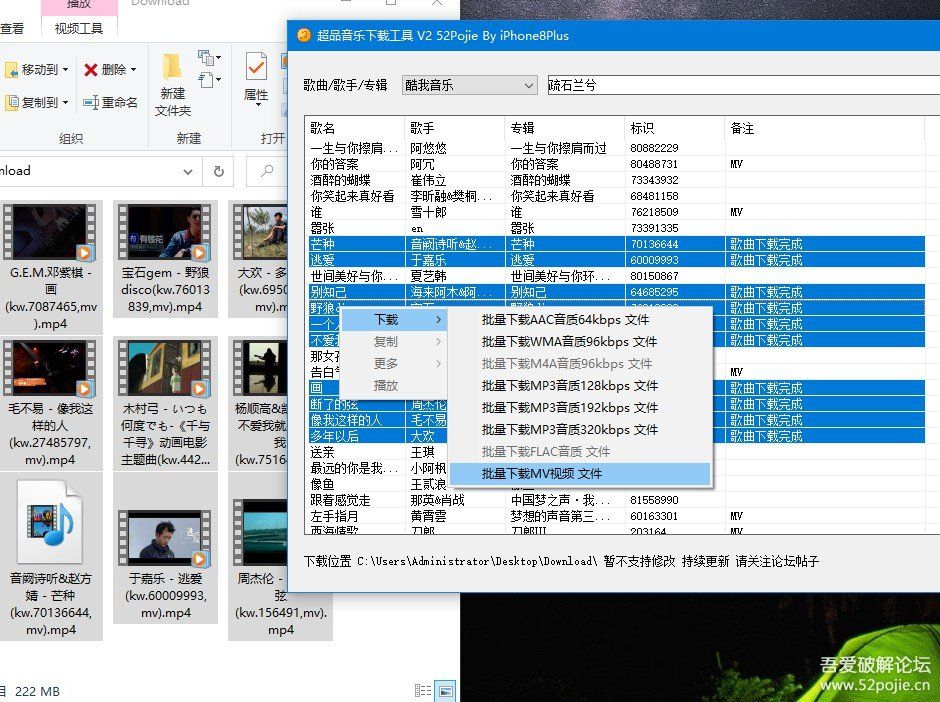940x702 pixels.
Task: Click the music tool orange app icon in title bar
Action: (304, 35)
